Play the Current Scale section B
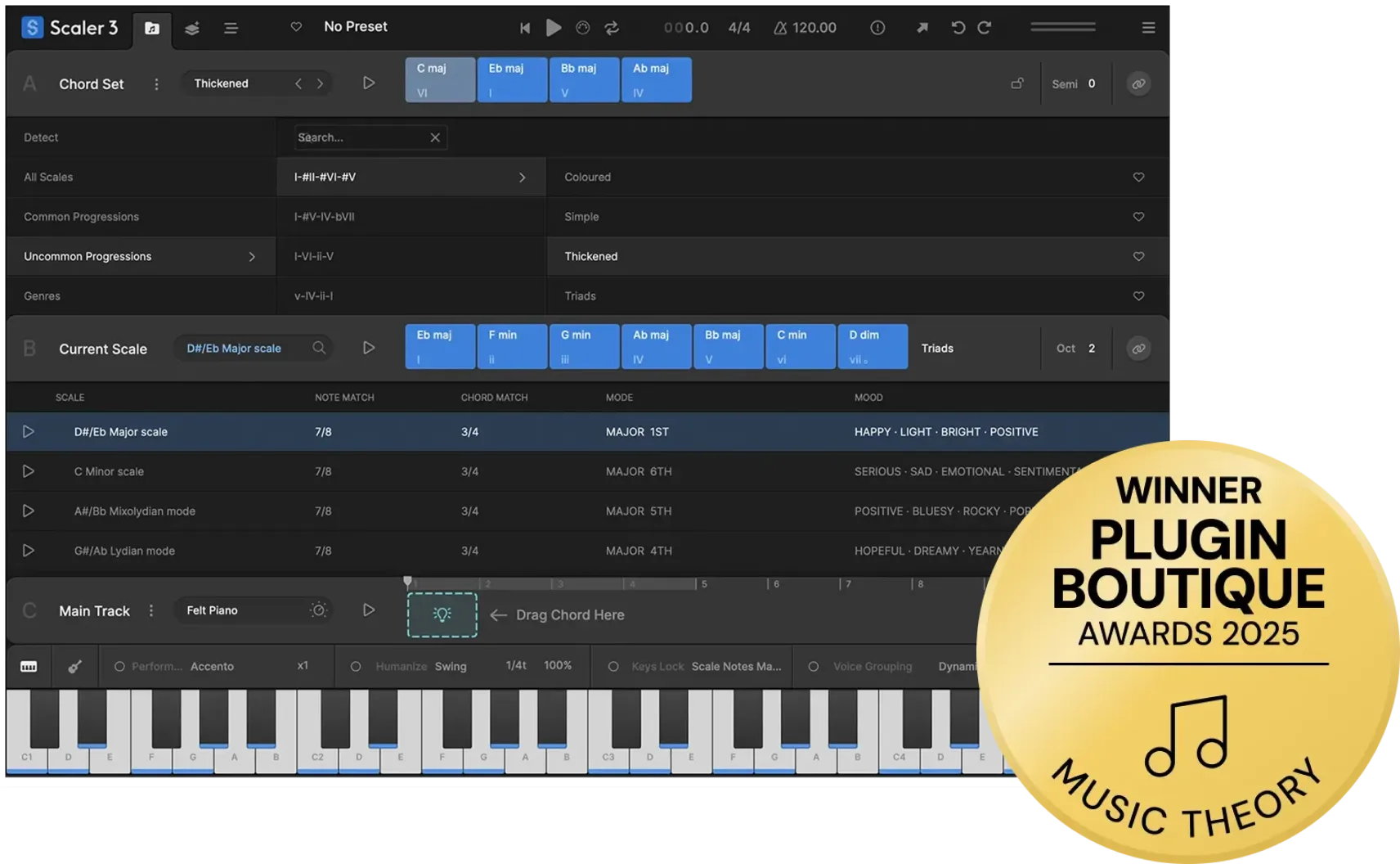Viewport: 1400px width, 864px height. click(x=369, y=348)
